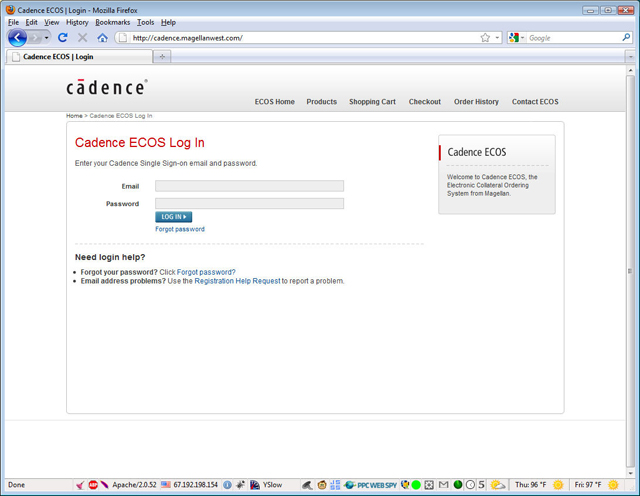Screen dimensions: 640x496
Task: Open the File menu
Action: (13, 22)
